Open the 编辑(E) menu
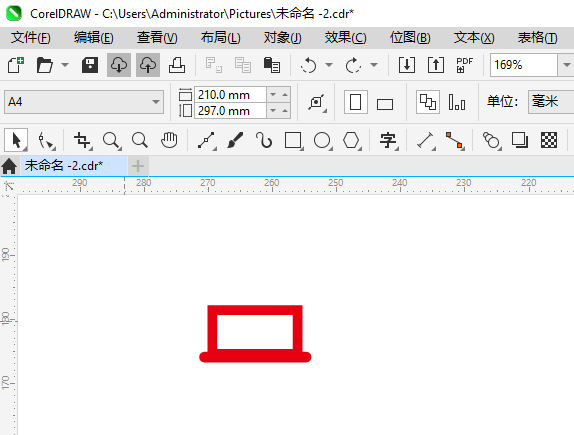The image size is (574, 435). tap(94, 38)
